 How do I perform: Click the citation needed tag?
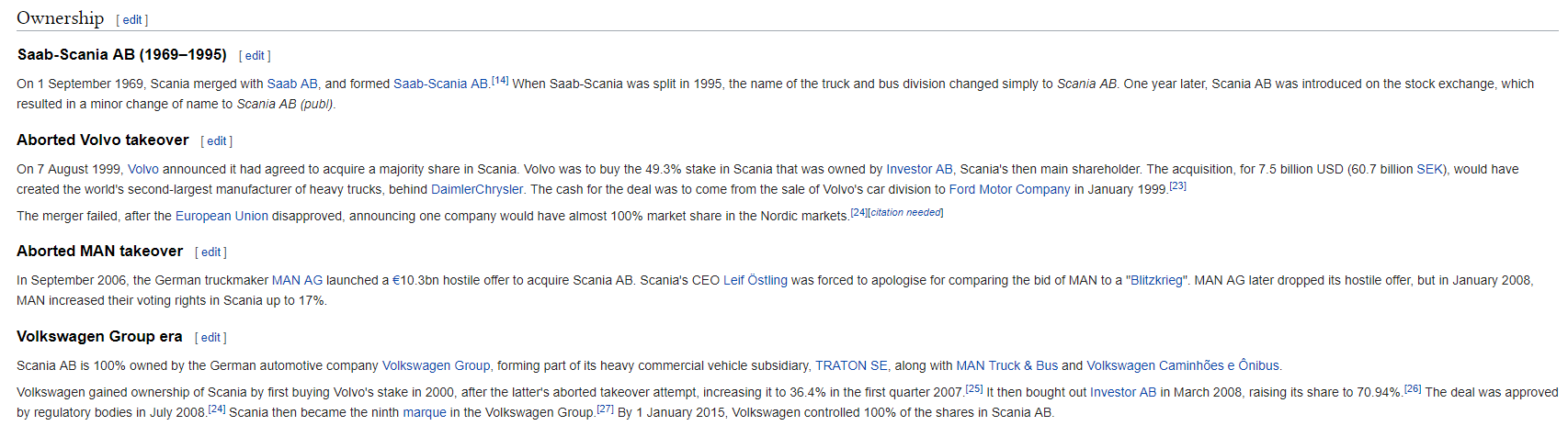coord(905,212)
